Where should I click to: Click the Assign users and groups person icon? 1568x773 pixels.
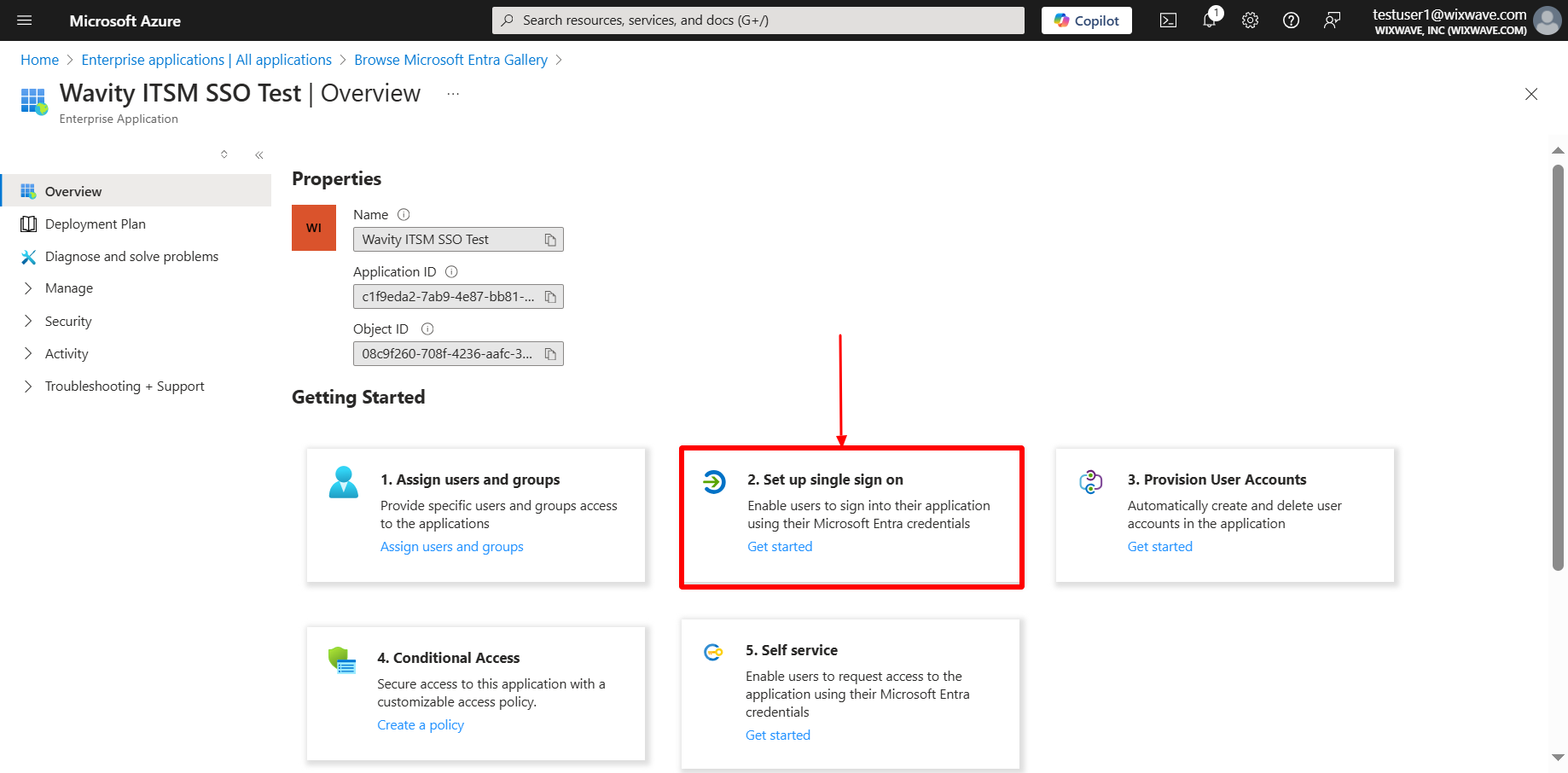[x=344, y=482]
